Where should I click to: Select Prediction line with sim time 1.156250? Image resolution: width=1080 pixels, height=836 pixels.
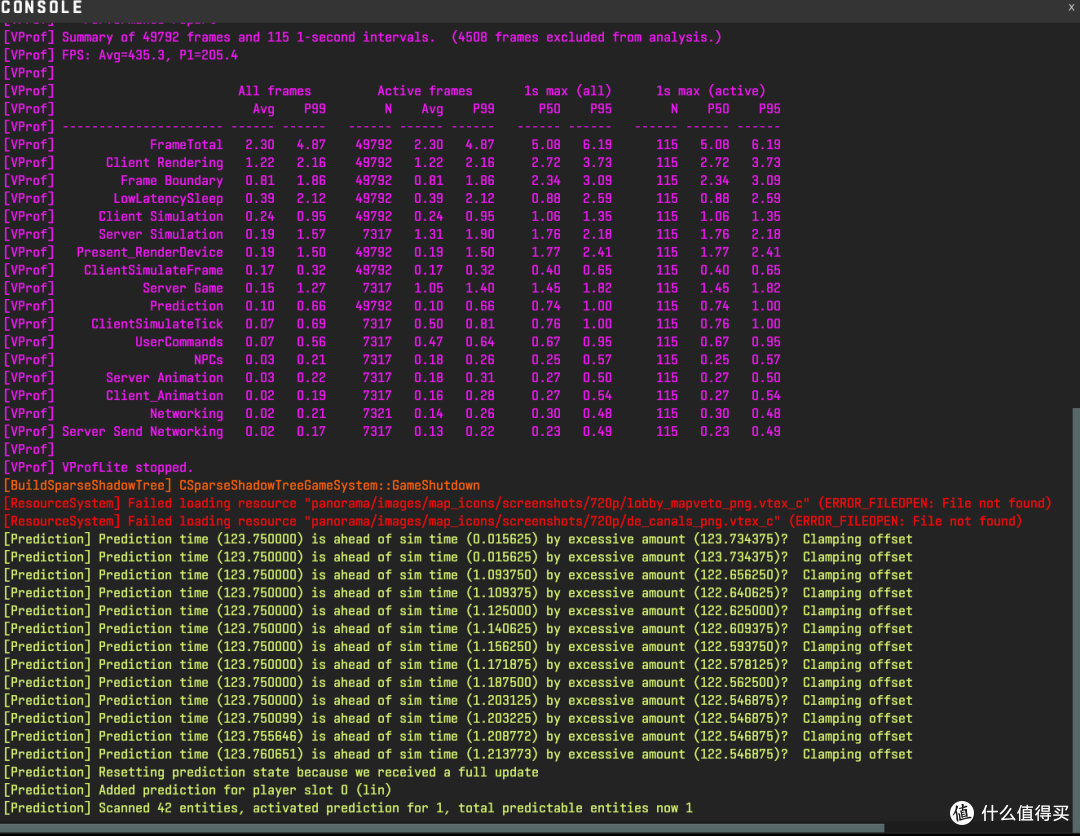click(x=458, y=646)
